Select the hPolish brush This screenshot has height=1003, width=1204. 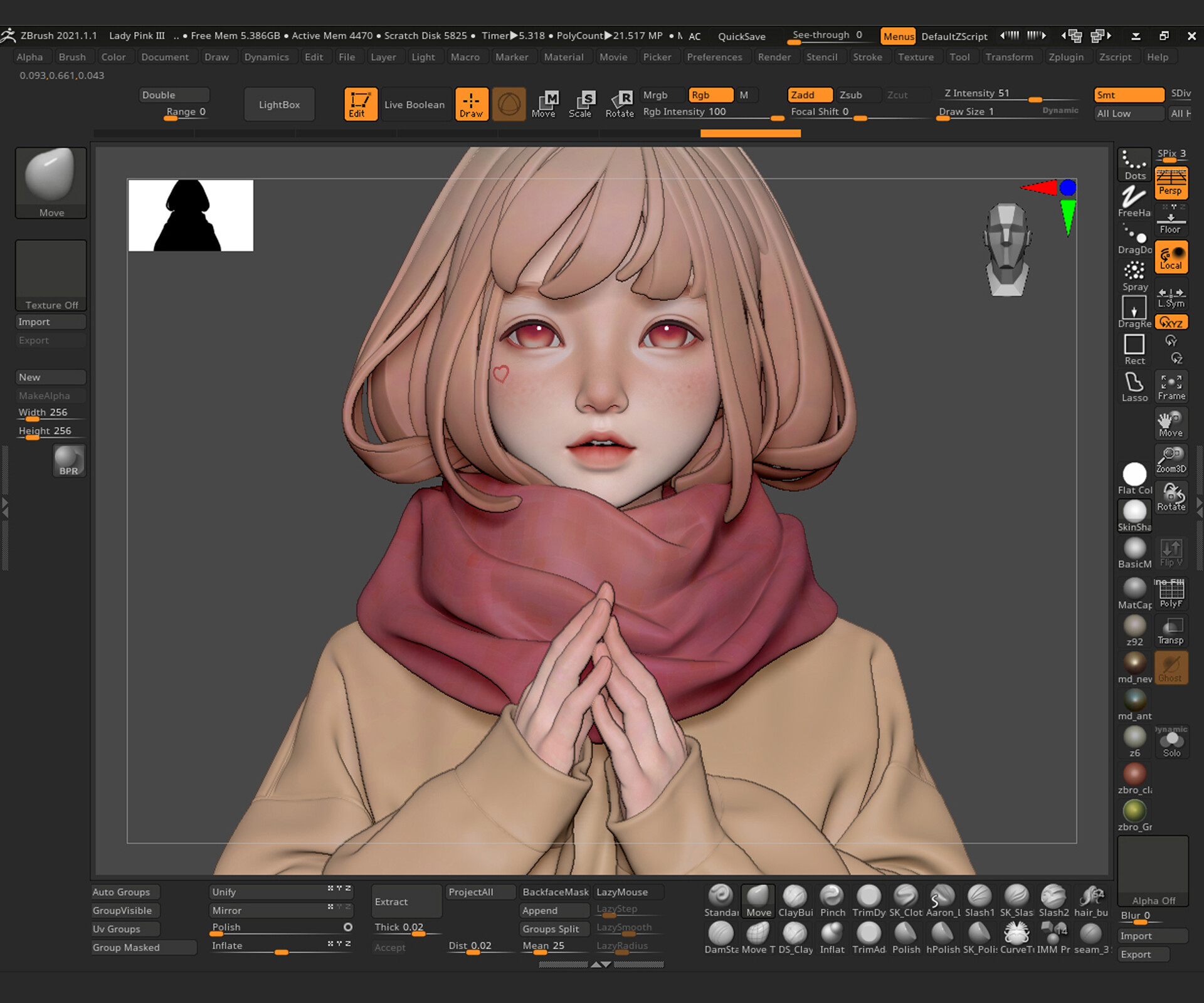[x=943, y=938]
